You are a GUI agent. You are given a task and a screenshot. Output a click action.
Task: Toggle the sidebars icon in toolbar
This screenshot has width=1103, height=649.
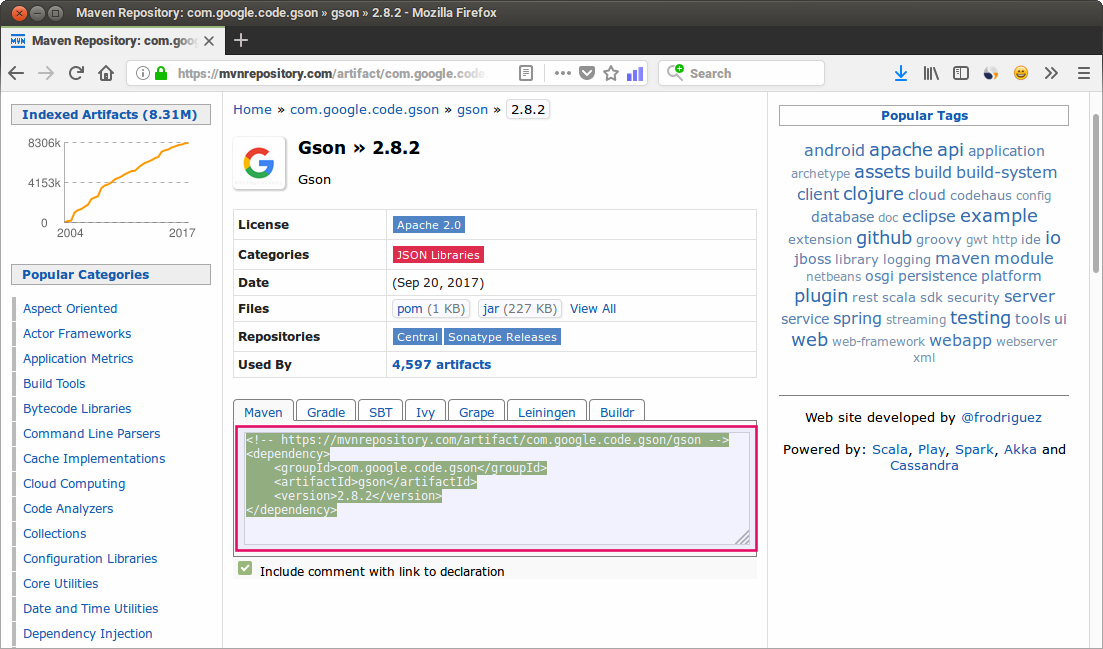(x=960, y=73)
